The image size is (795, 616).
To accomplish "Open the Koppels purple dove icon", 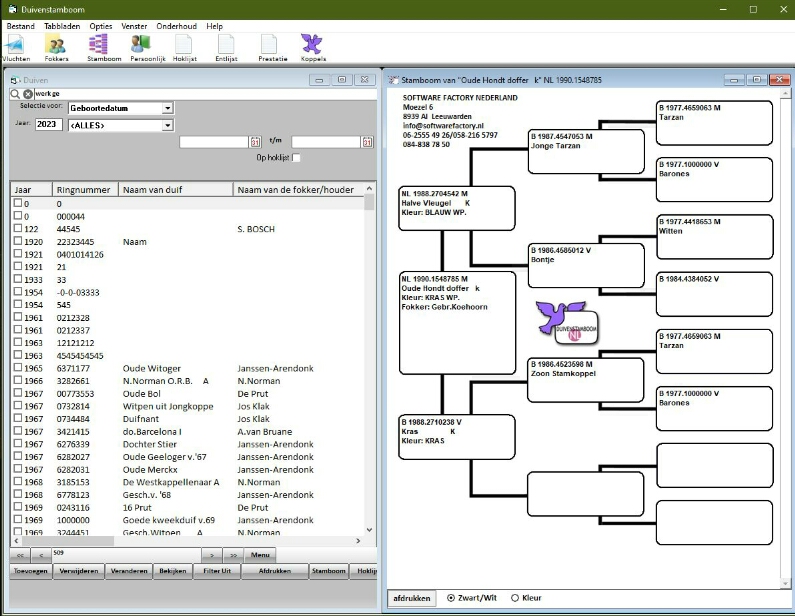I will [311, 45].
